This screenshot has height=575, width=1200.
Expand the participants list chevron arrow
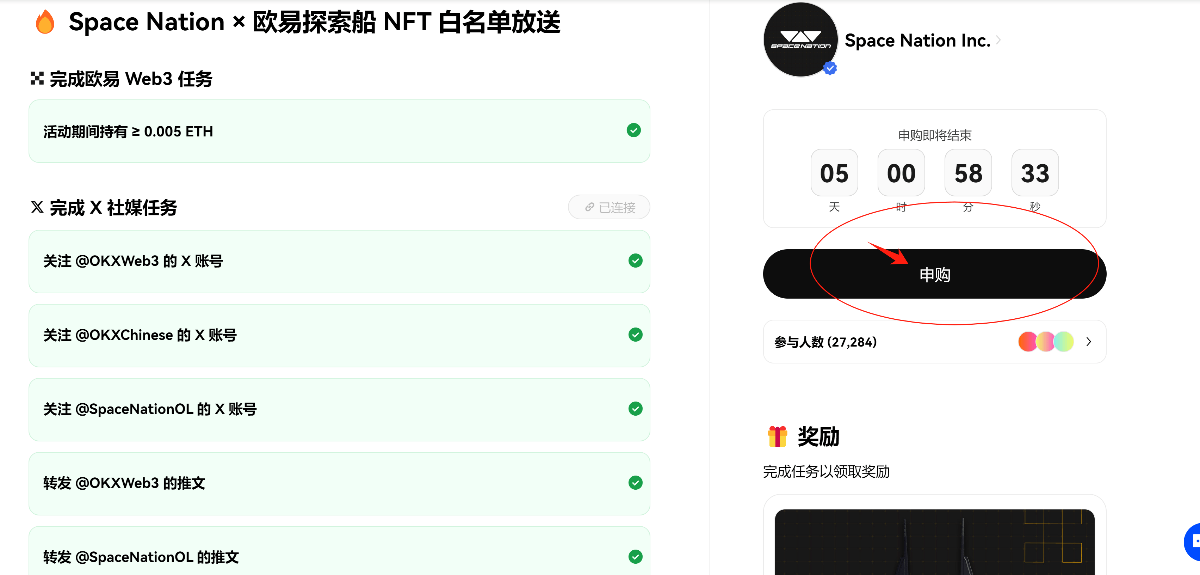(1088, 342)
